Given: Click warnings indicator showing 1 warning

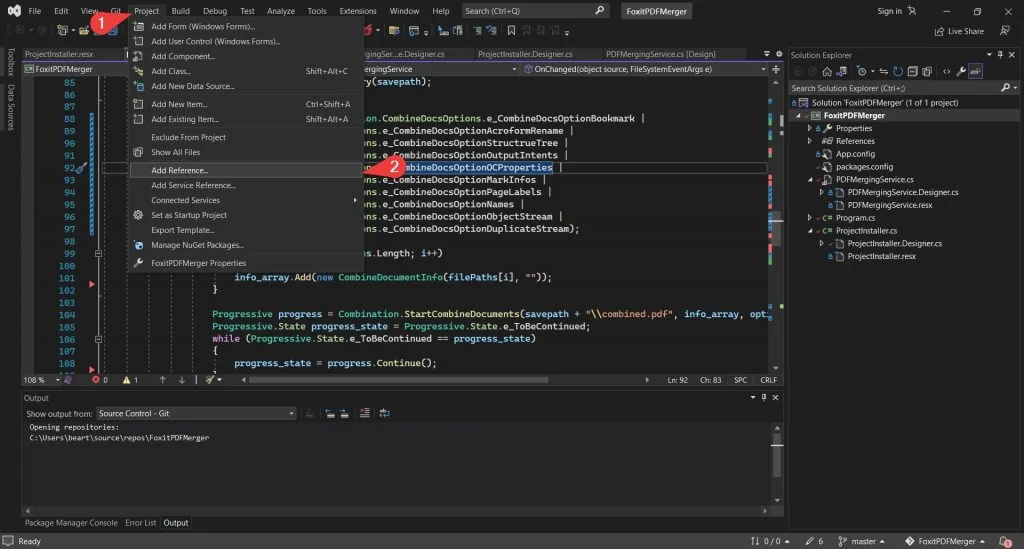Looking at the screenshot, I should click(x=130, y=380).
